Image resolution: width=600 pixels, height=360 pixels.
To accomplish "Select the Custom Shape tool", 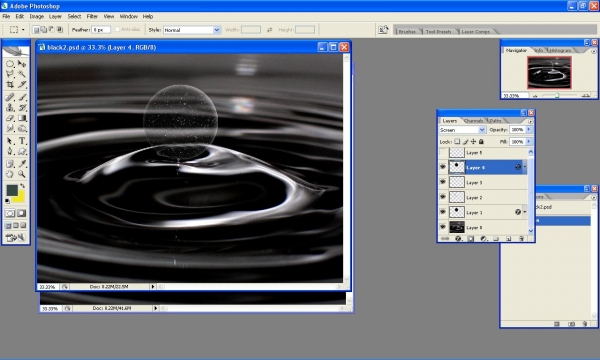I will [x=22, y=151].
